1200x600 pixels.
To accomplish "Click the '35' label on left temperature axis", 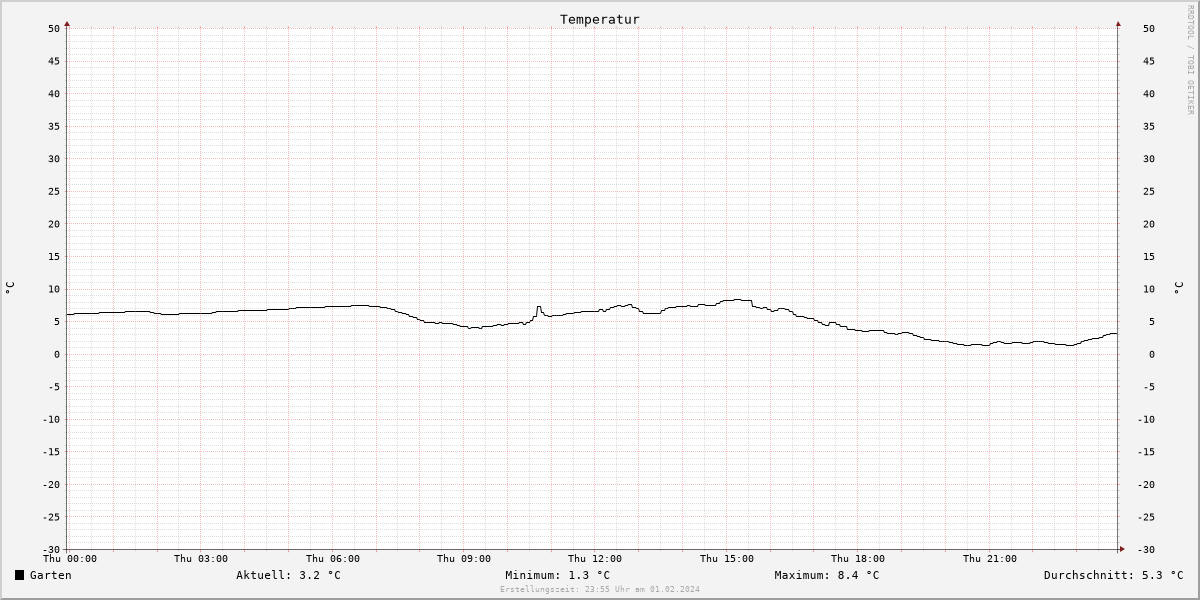I will coord(54,126).
